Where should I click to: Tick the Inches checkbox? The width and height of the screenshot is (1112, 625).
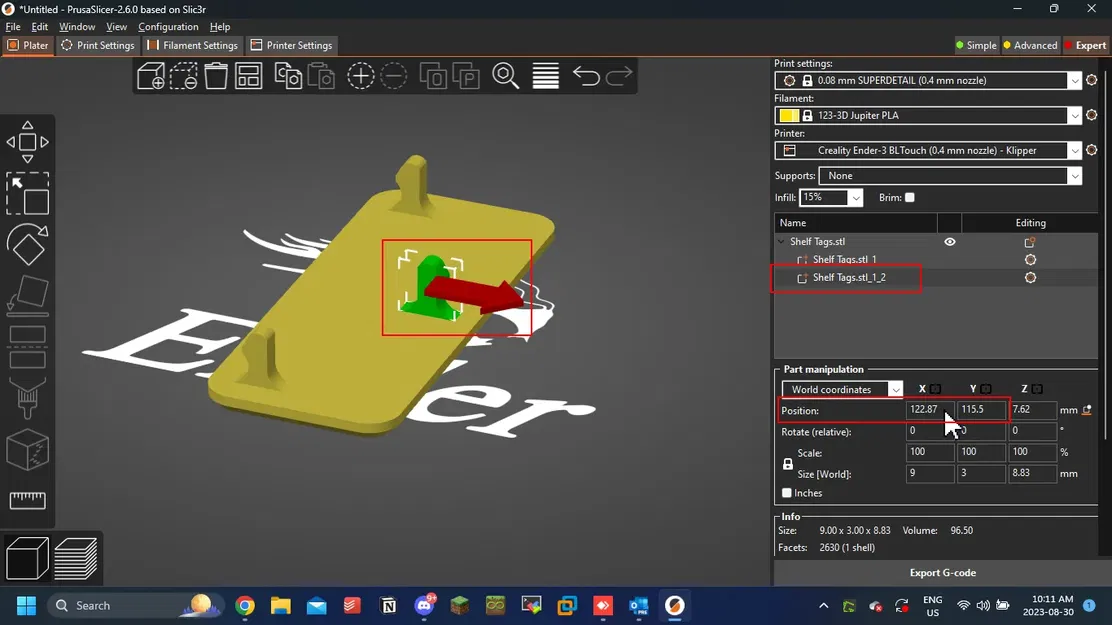tap(786, 492)
